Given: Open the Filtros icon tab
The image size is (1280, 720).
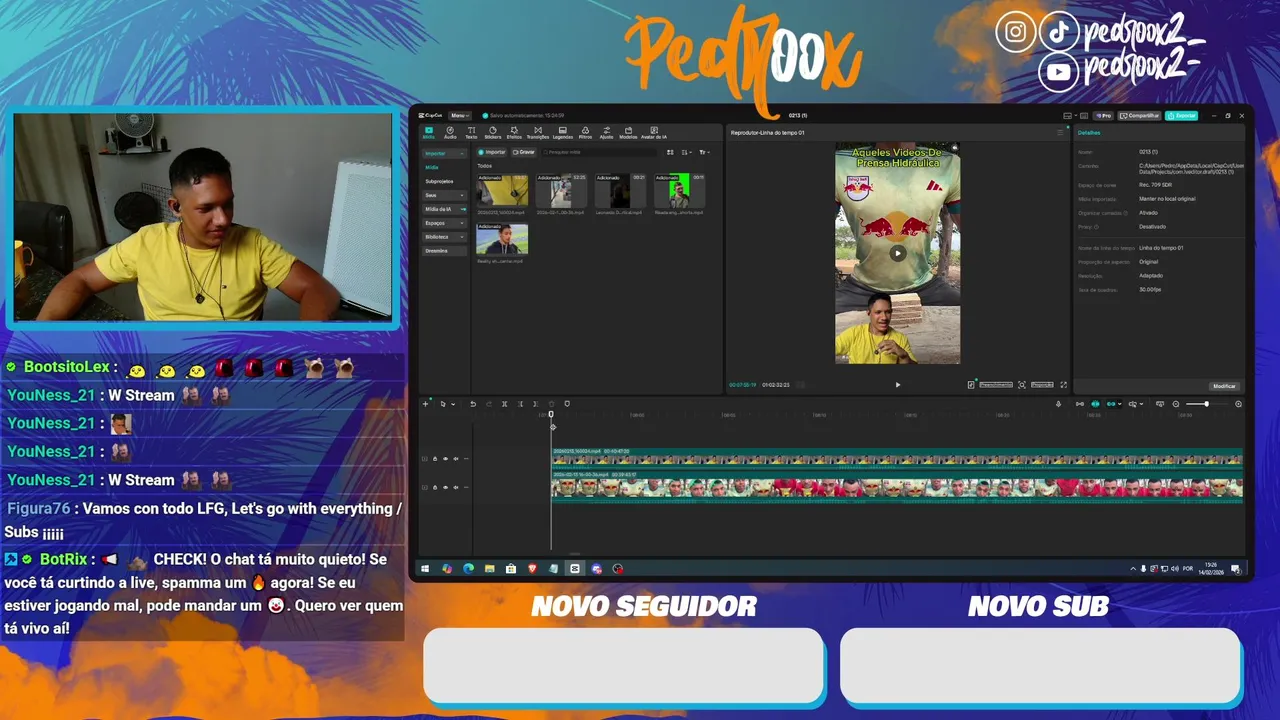Looking at the screenshot, I should pyautogui.click(x=585, y=132).
